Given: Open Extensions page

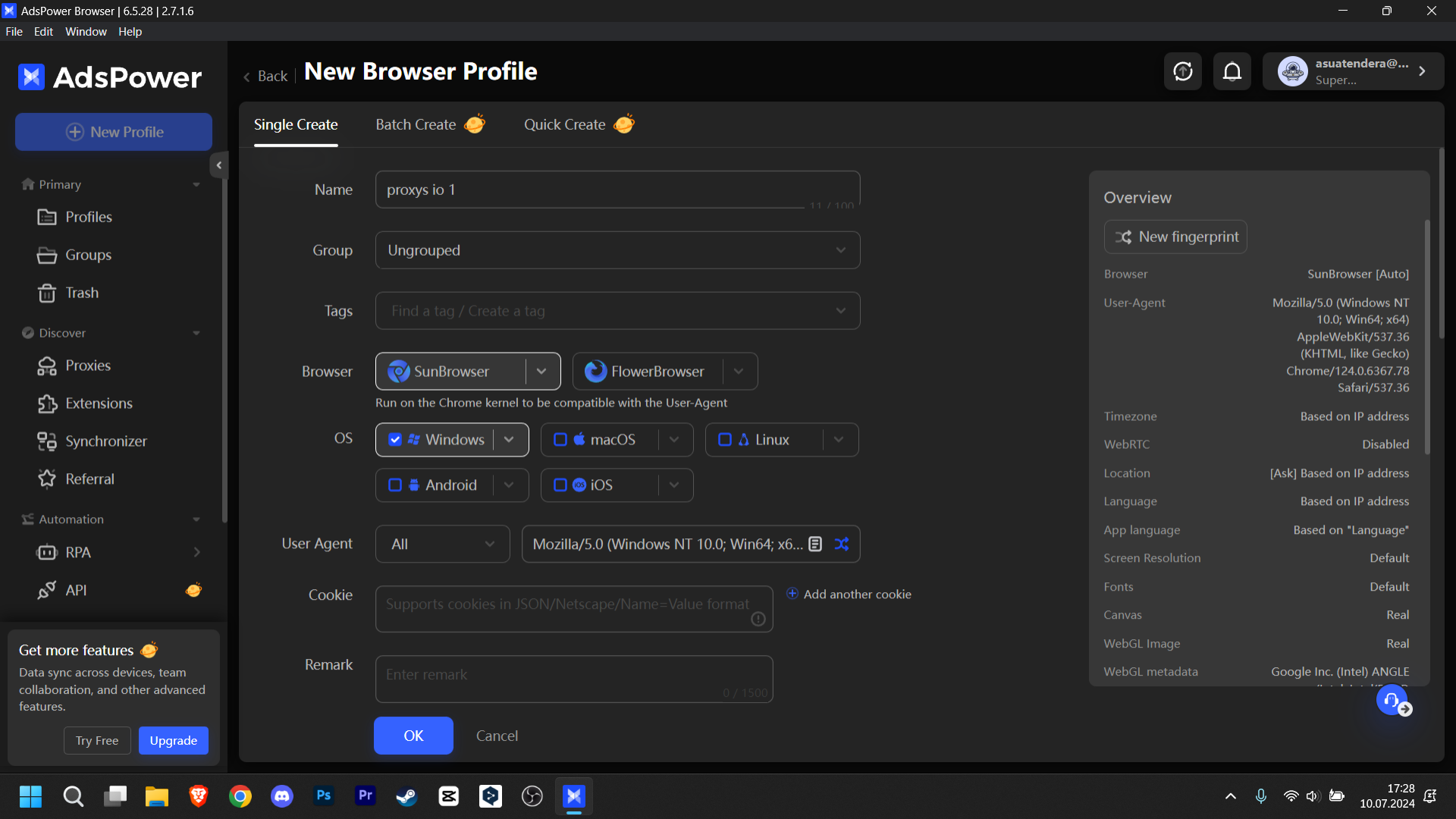Looking at the screenshot, I should pyautogui.click(x=99, y=403).
